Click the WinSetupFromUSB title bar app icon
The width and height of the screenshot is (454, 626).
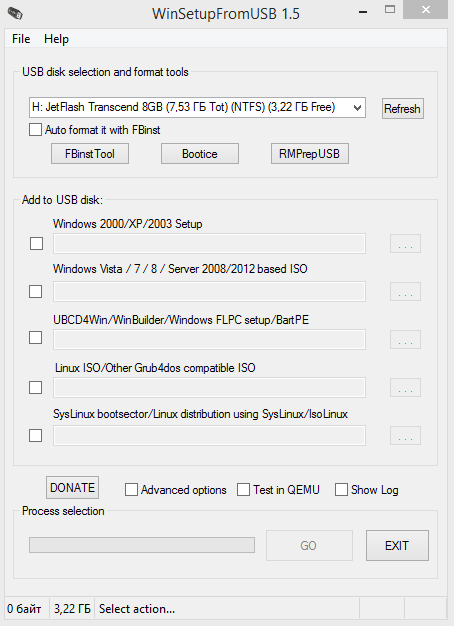click(15, 13)
